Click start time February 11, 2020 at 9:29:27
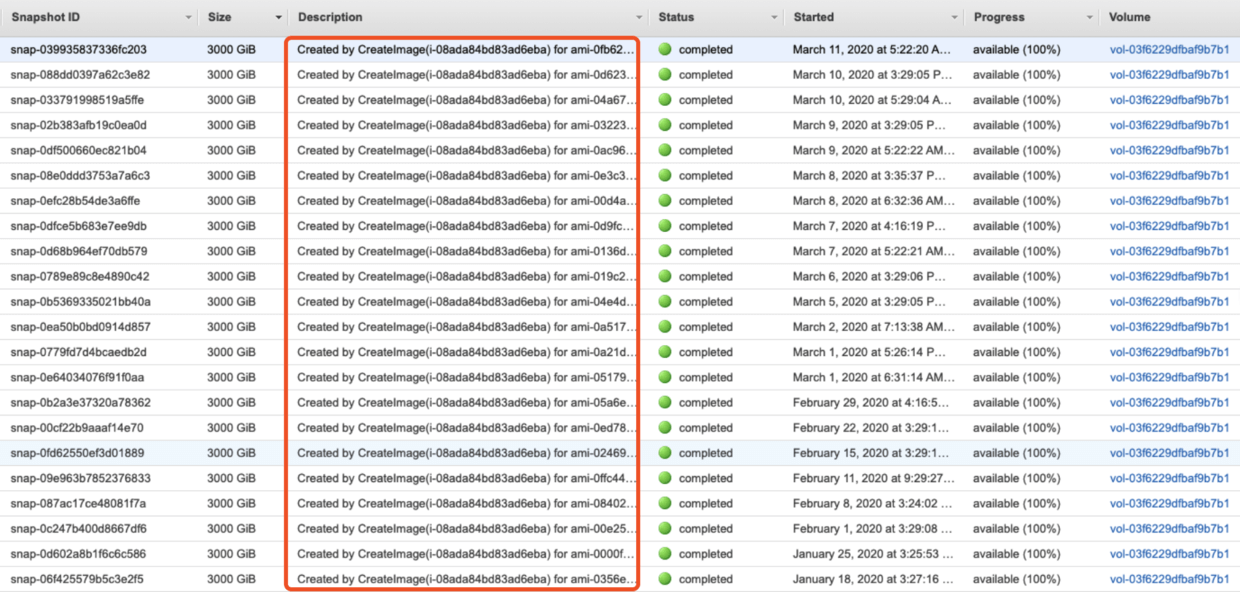Image resolution: width=1240 pixels, height=592 pixels. pyautogui.click(x=873, y=478)
